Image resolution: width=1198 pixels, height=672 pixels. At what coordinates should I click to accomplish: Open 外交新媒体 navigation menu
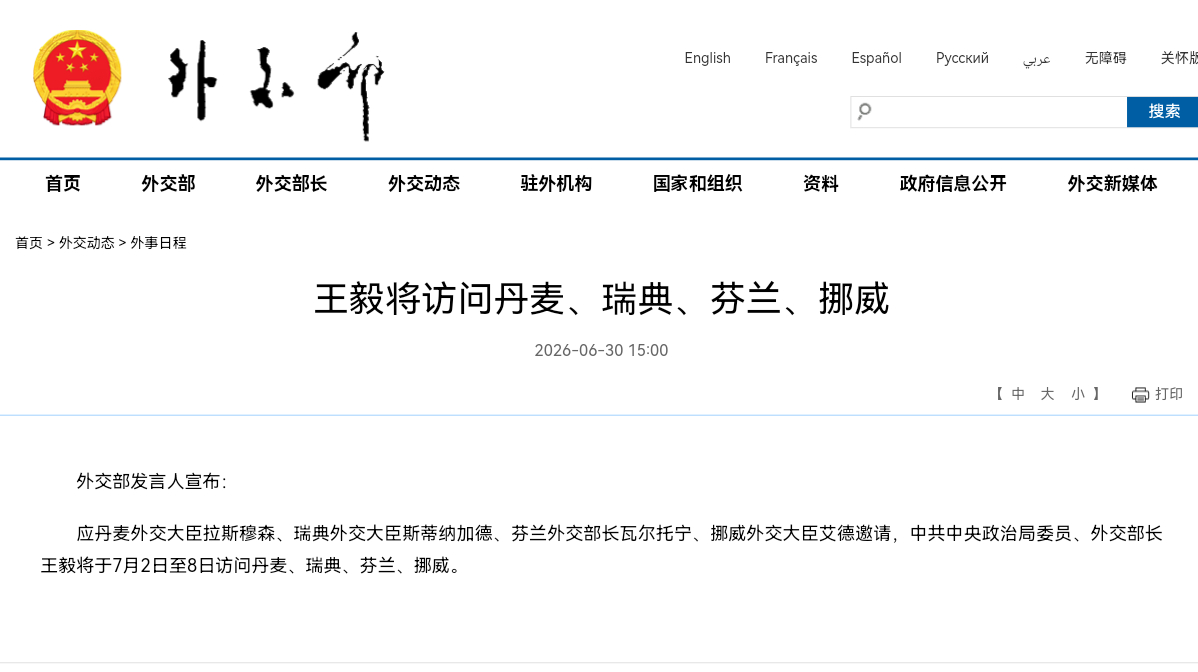tap(1112, 183)
